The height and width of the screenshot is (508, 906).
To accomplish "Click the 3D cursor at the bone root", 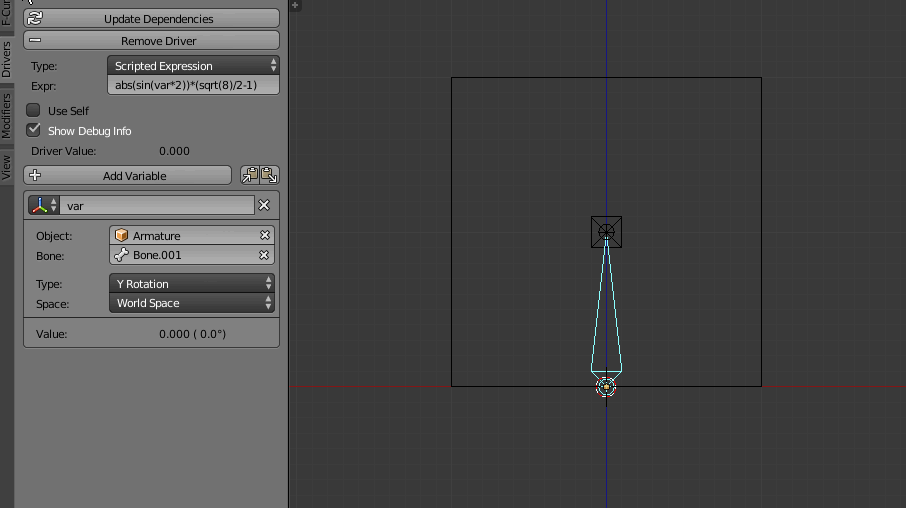I will coord(606,387).
